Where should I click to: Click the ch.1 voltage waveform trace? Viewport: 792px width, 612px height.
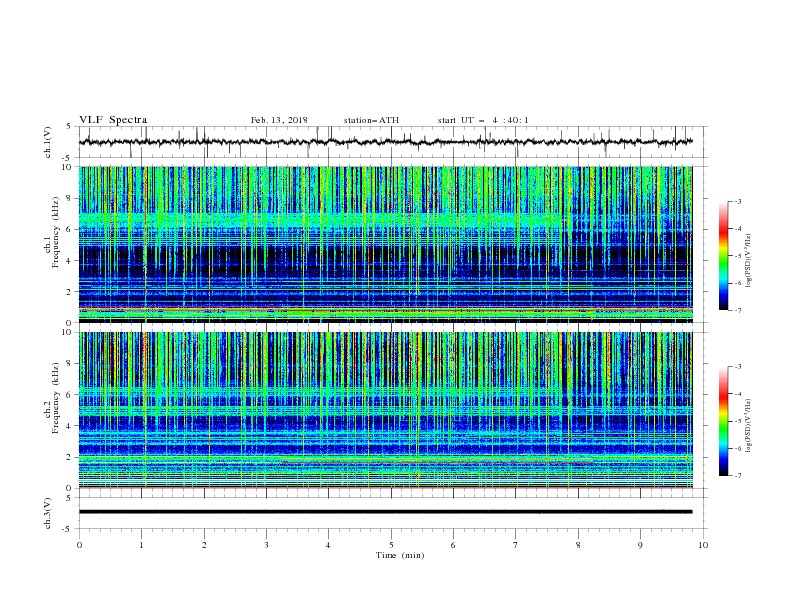[x=385, y=142]
